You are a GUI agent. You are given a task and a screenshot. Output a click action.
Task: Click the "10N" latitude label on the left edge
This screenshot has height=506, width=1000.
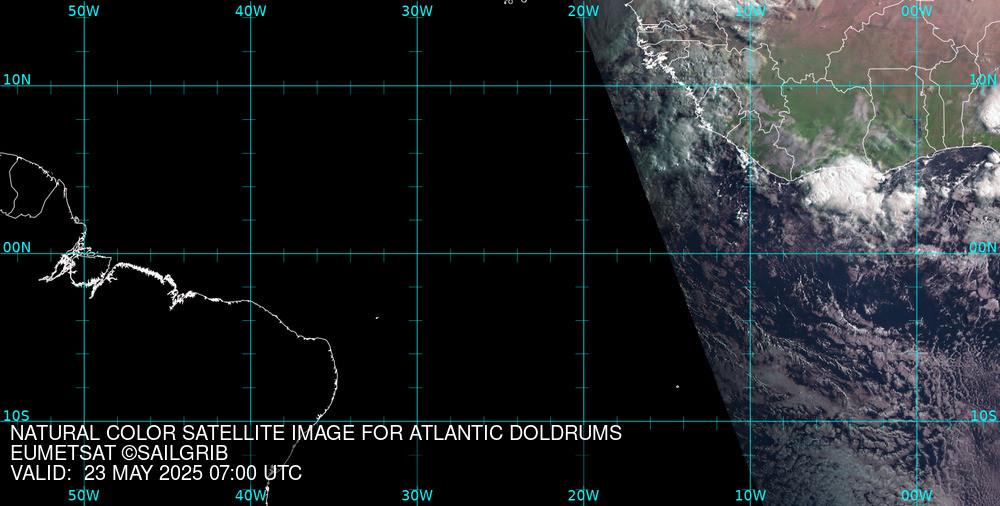coord(17,80)
